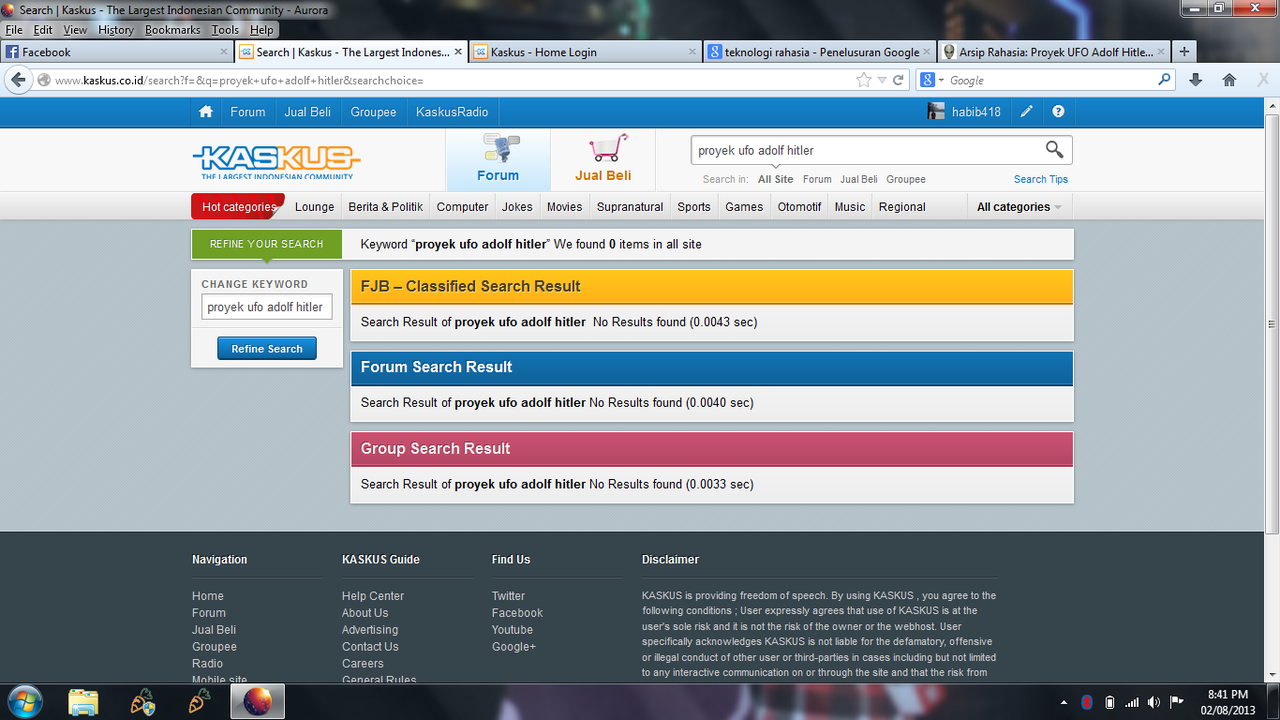Image resolution: width=1280 pixels, height=720 pixels.
Task: Go to browser home page icon
Action: click(1229, 80)
